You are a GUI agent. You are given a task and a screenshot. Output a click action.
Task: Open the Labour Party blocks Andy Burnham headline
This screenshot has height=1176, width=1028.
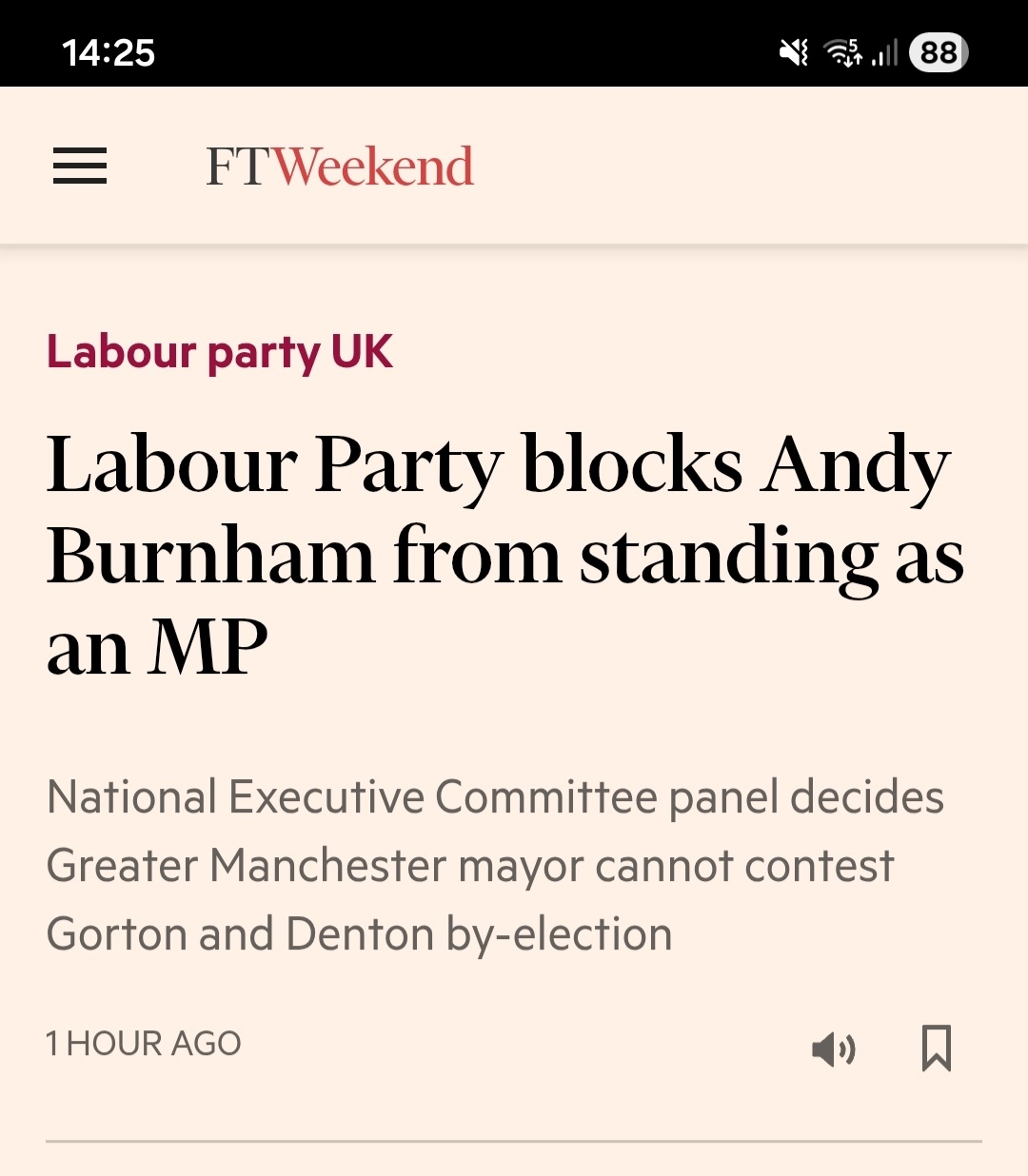point(499,556)
